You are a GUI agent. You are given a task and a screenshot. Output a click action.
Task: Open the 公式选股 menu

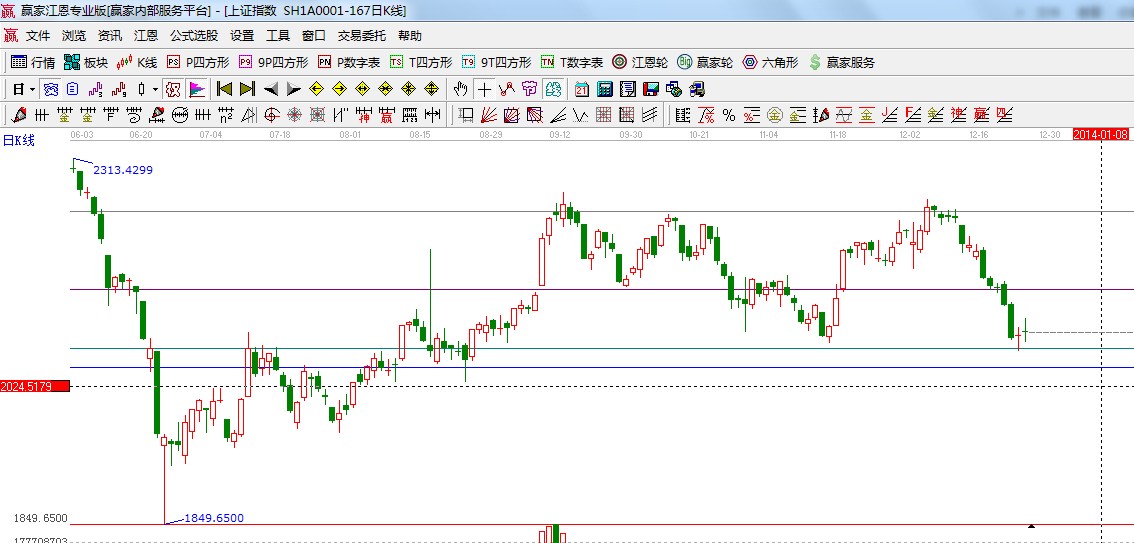[x=193, y=35]
